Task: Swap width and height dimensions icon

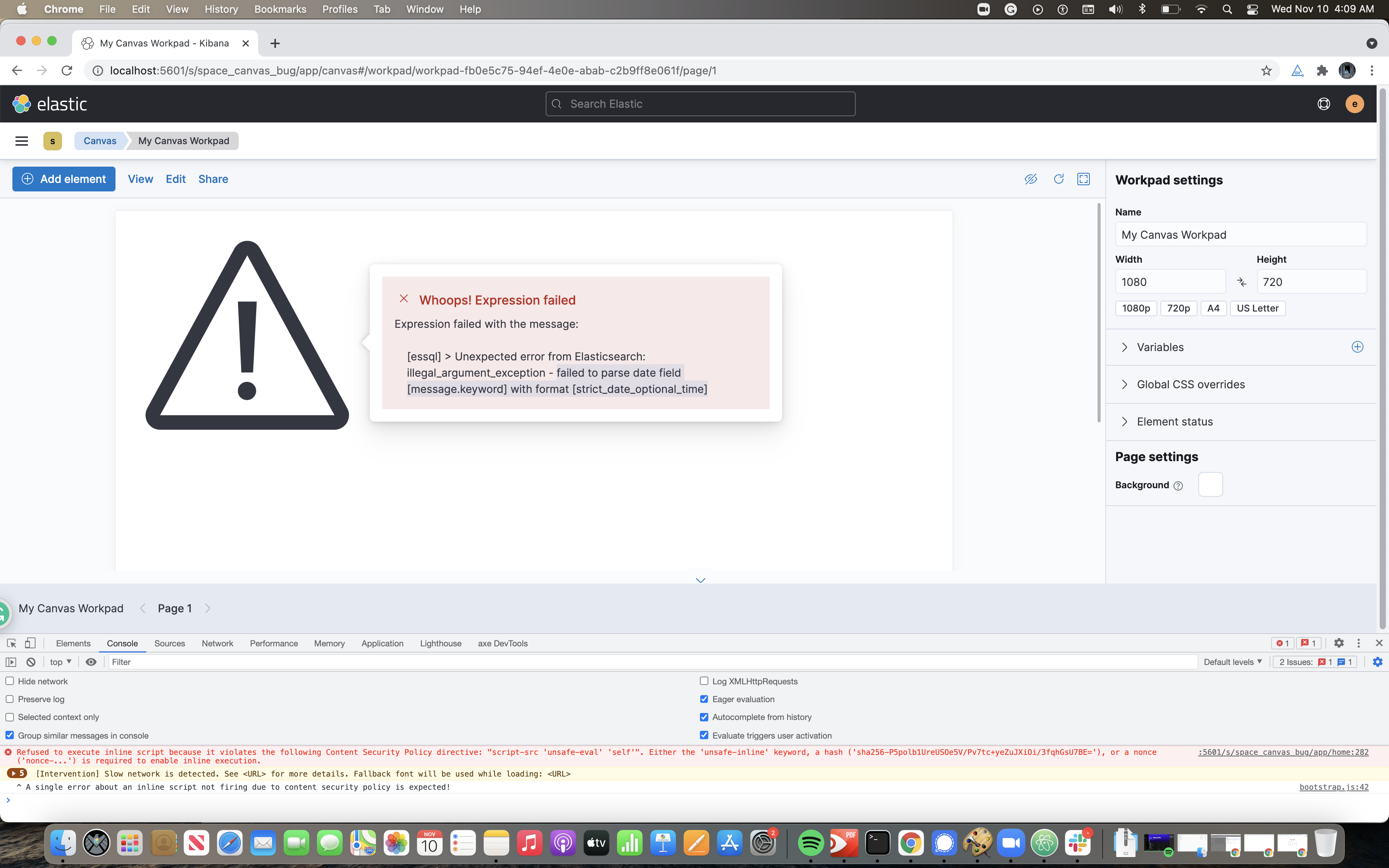Action: 1241,282
